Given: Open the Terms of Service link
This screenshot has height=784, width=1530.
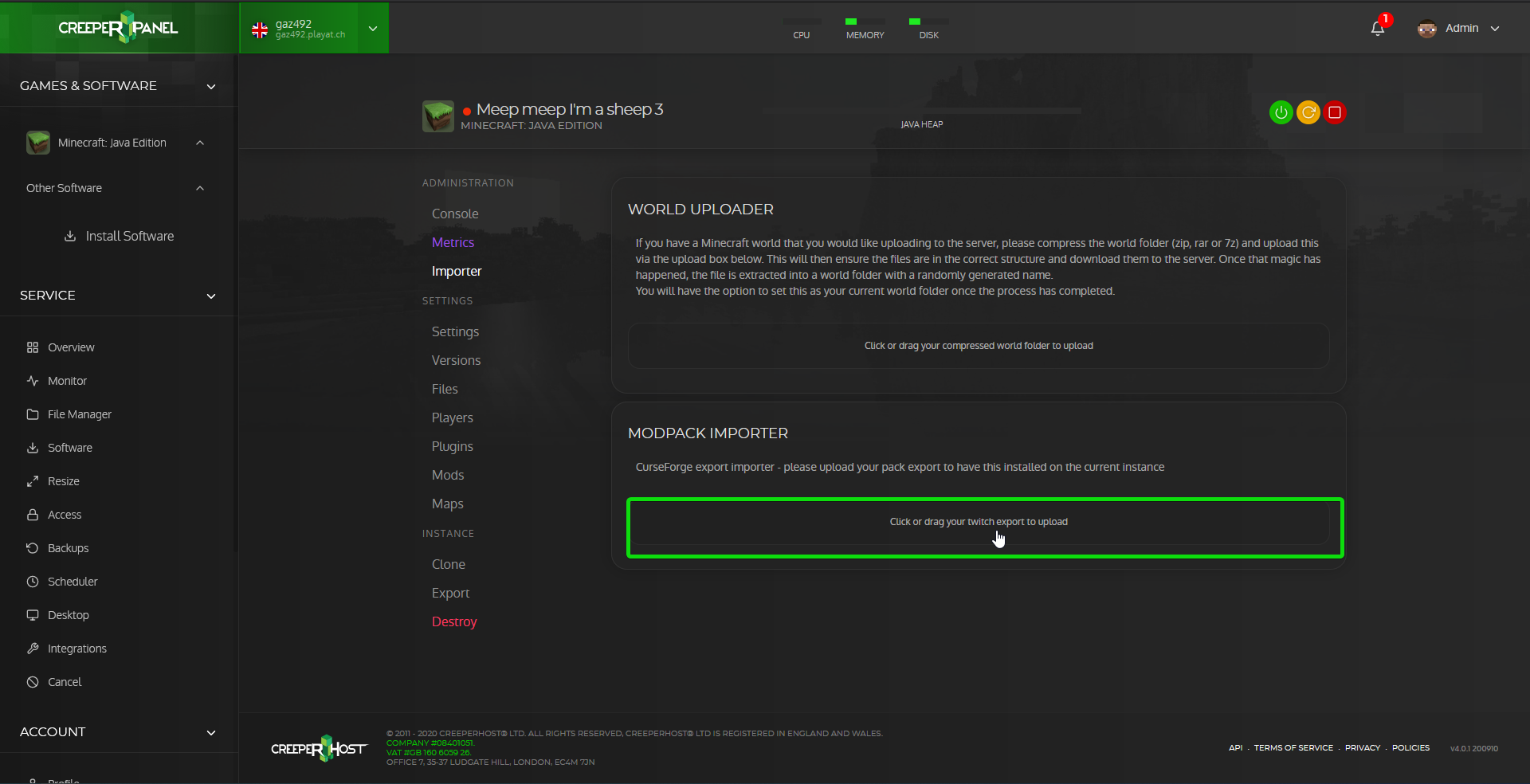Looking at the screenshot, I should (x=1293, y=748).
